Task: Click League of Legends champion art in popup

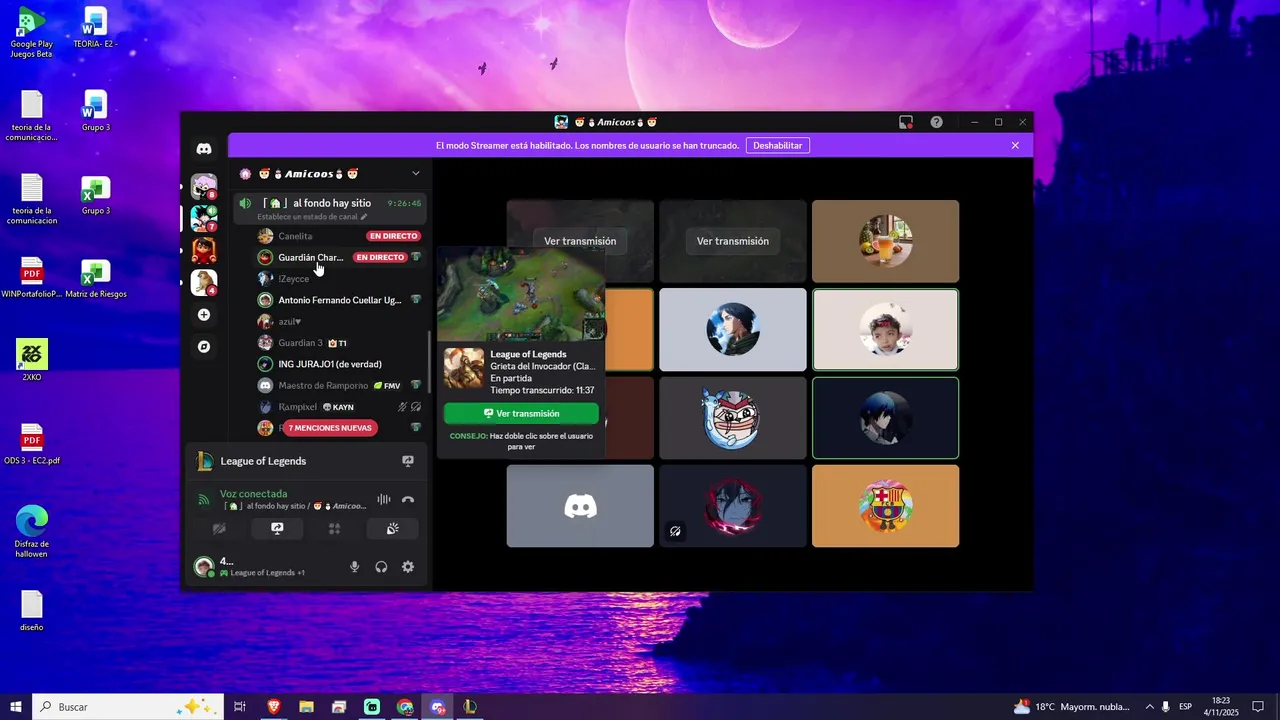Action: (x=463, y=367)
